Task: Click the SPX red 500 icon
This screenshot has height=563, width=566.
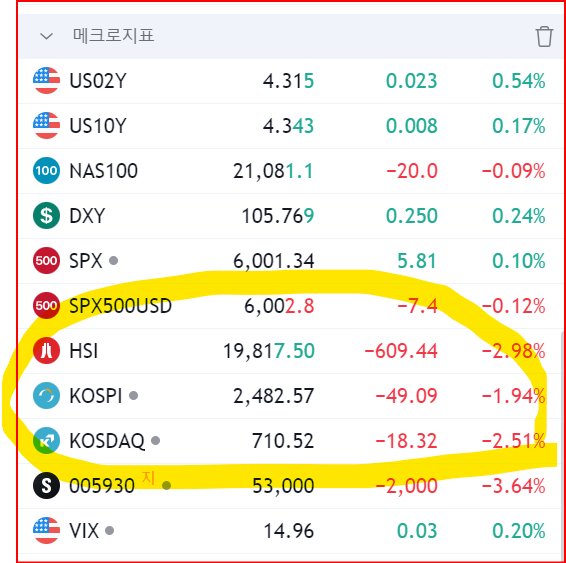Action: (x=46, y=261)
